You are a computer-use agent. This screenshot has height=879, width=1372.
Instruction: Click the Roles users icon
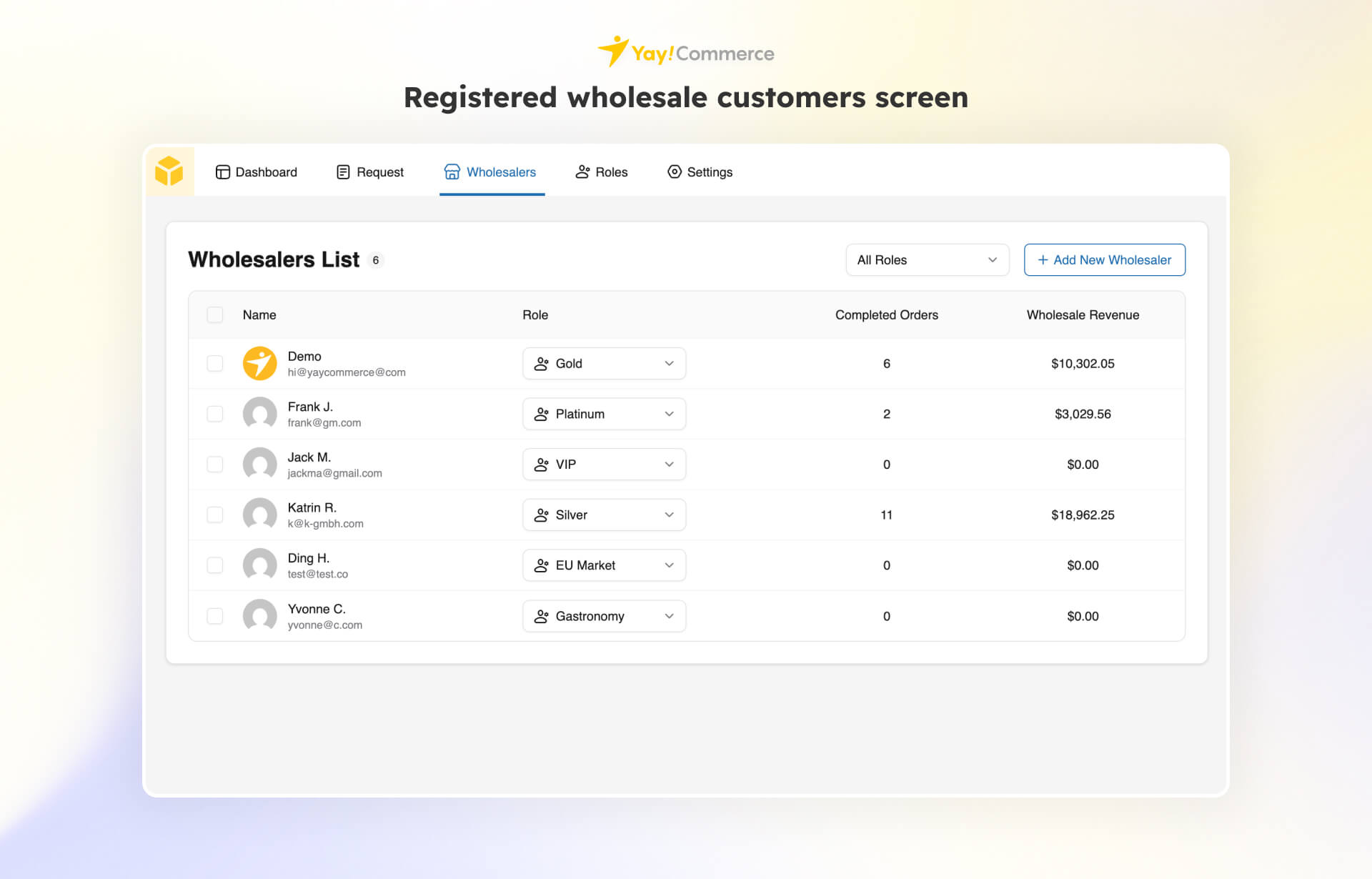(x=582, y=172)
